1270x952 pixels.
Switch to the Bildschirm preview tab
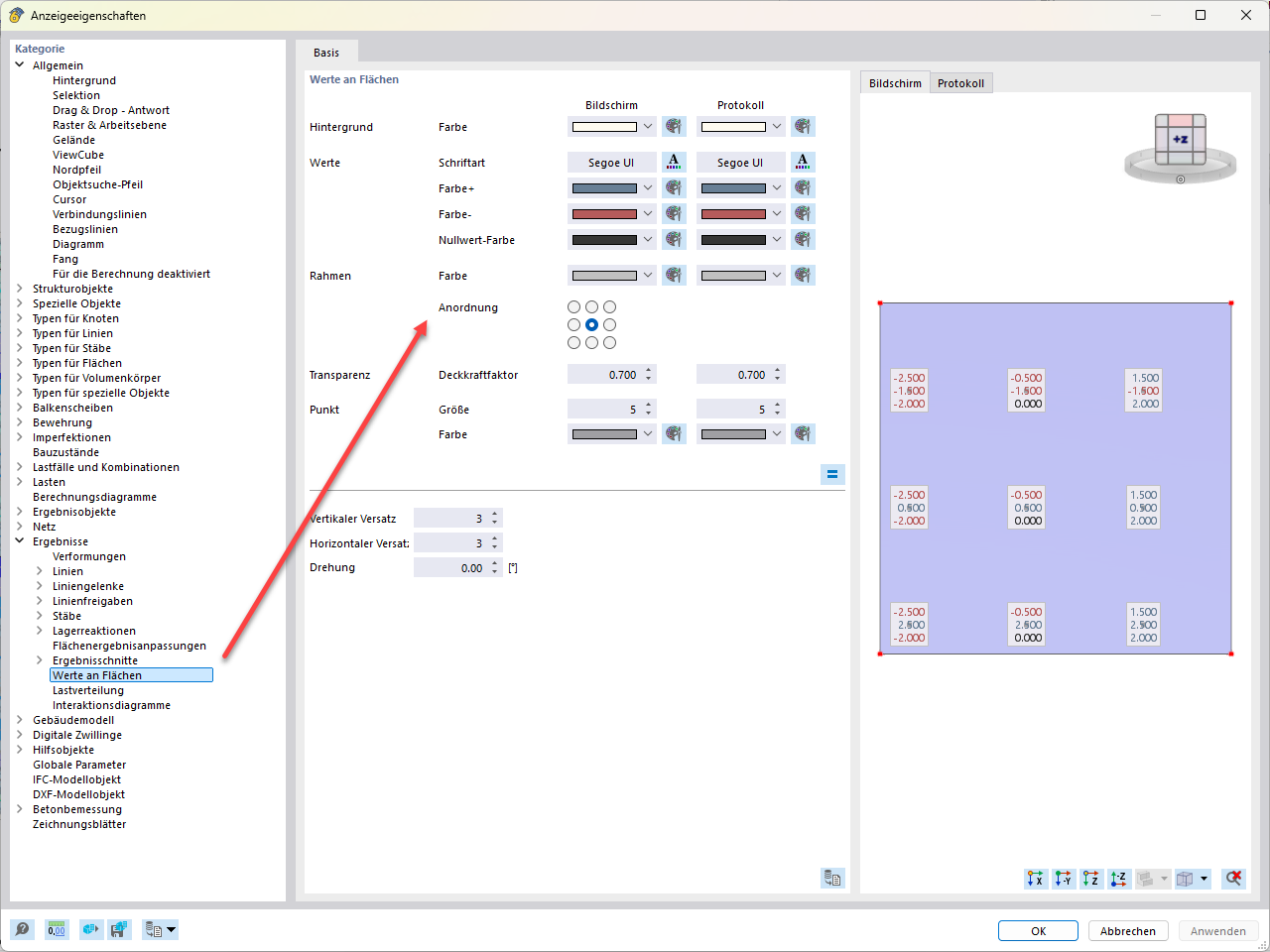coord(895,83)
